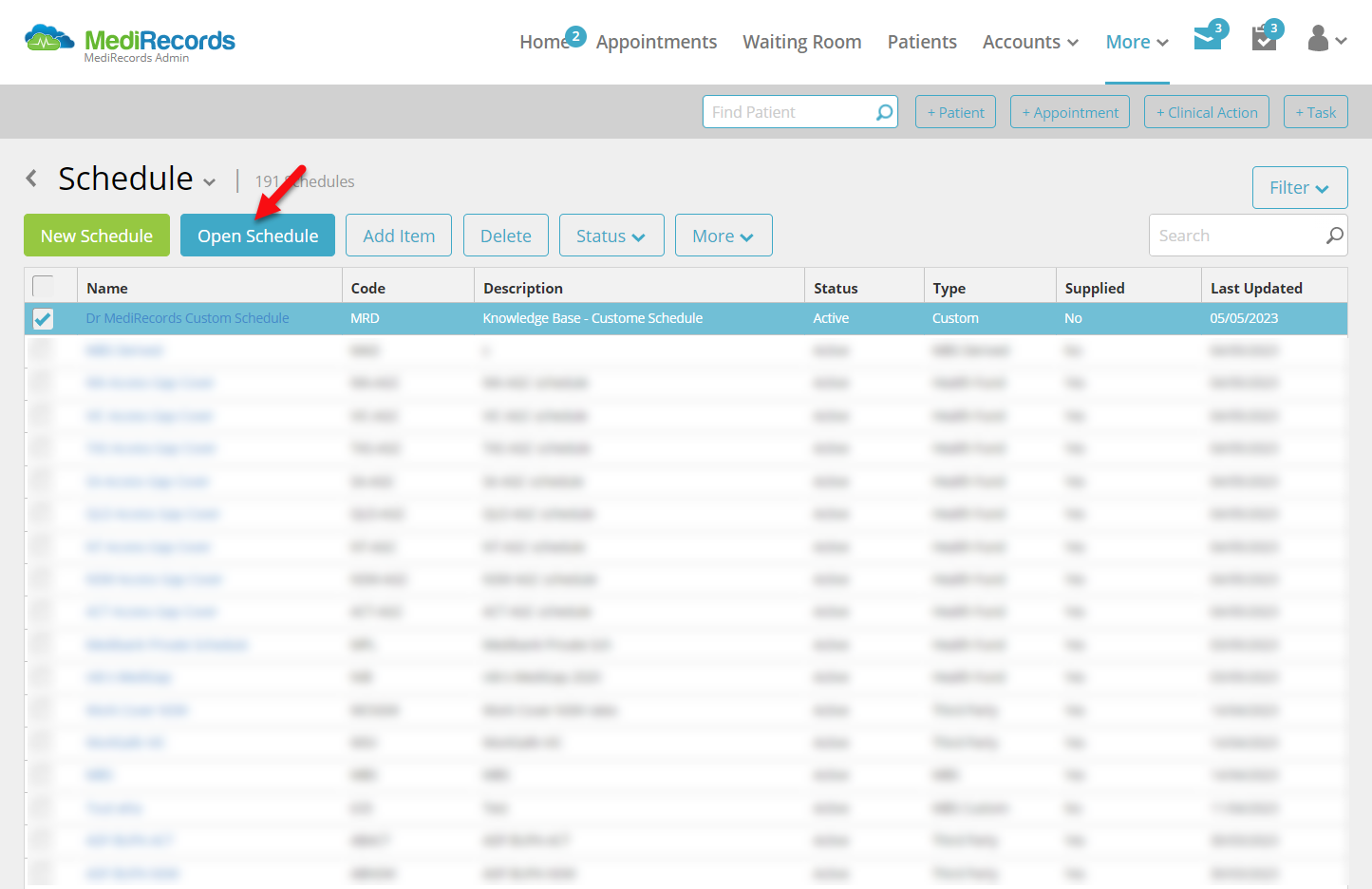Click the magnifier icon in the Search box

tap(1334, 236)
